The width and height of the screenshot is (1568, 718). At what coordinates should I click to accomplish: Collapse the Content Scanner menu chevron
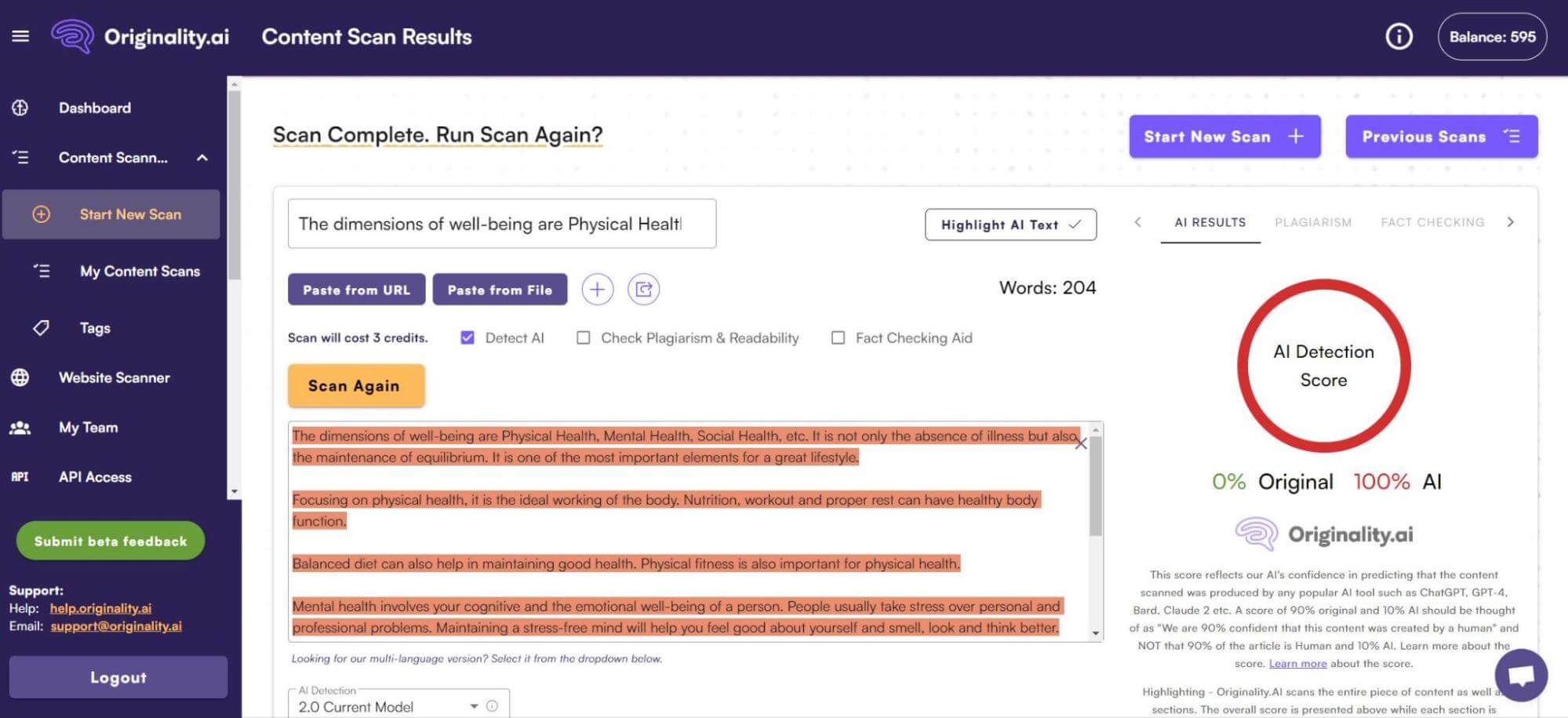(202, 158)
